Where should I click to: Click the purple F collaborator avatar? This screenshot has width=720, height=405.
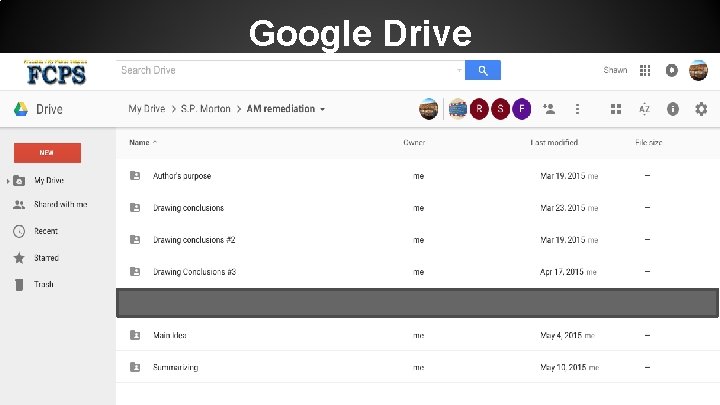click(522, 109)
